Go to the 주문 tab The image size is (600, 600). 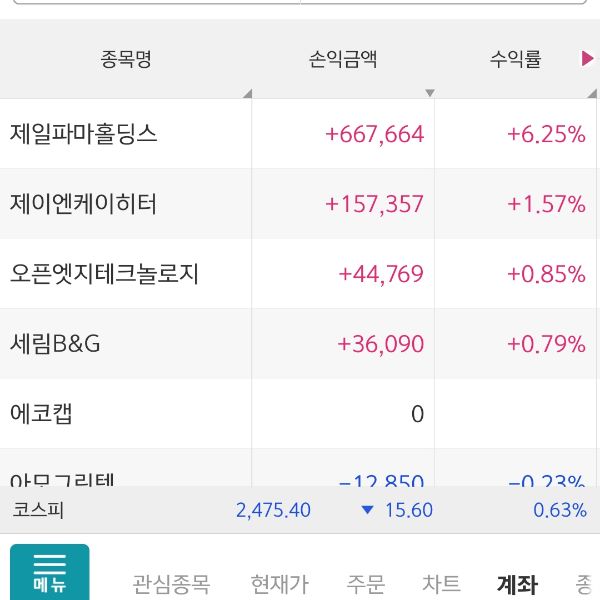tap(365, 584)
